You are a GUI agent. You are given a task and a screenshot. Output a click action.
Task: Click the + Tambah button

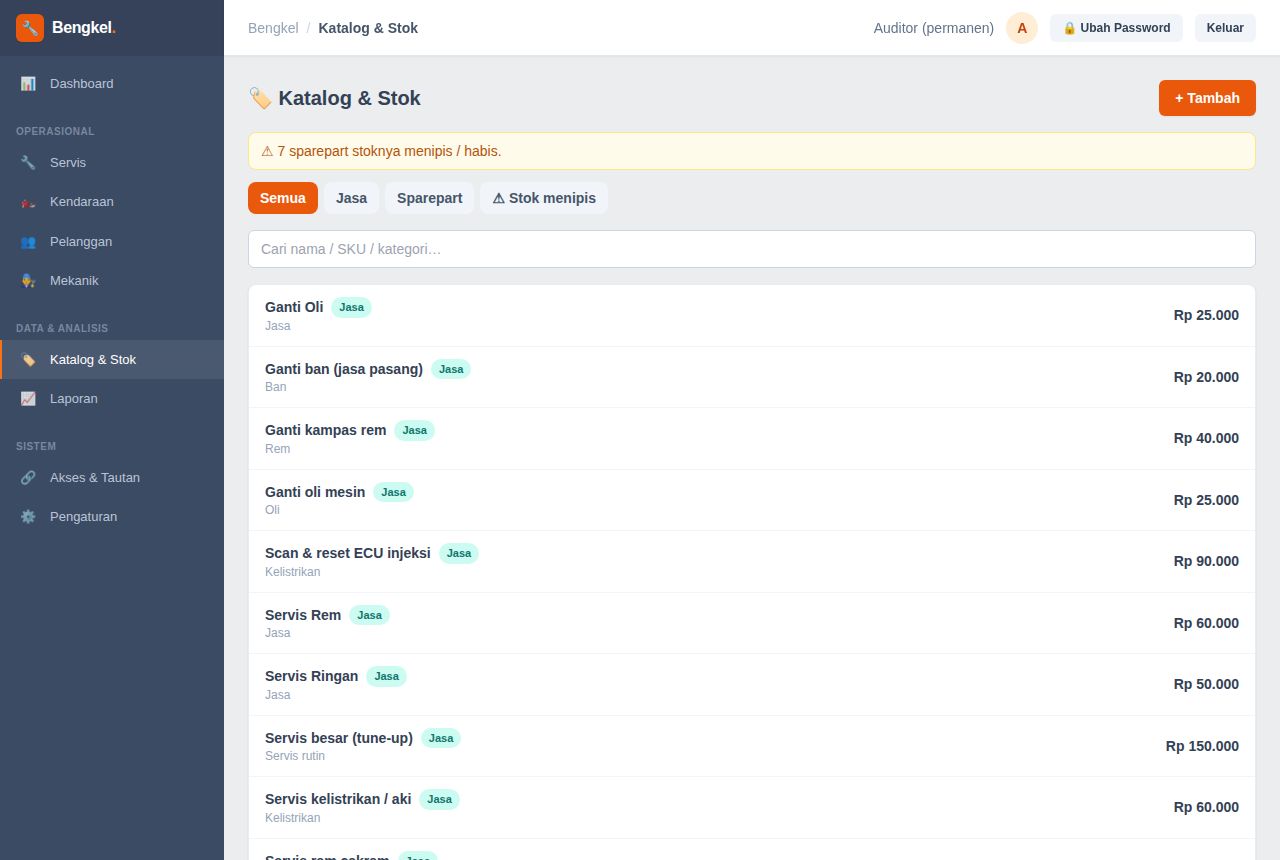tap(1207, 98)
